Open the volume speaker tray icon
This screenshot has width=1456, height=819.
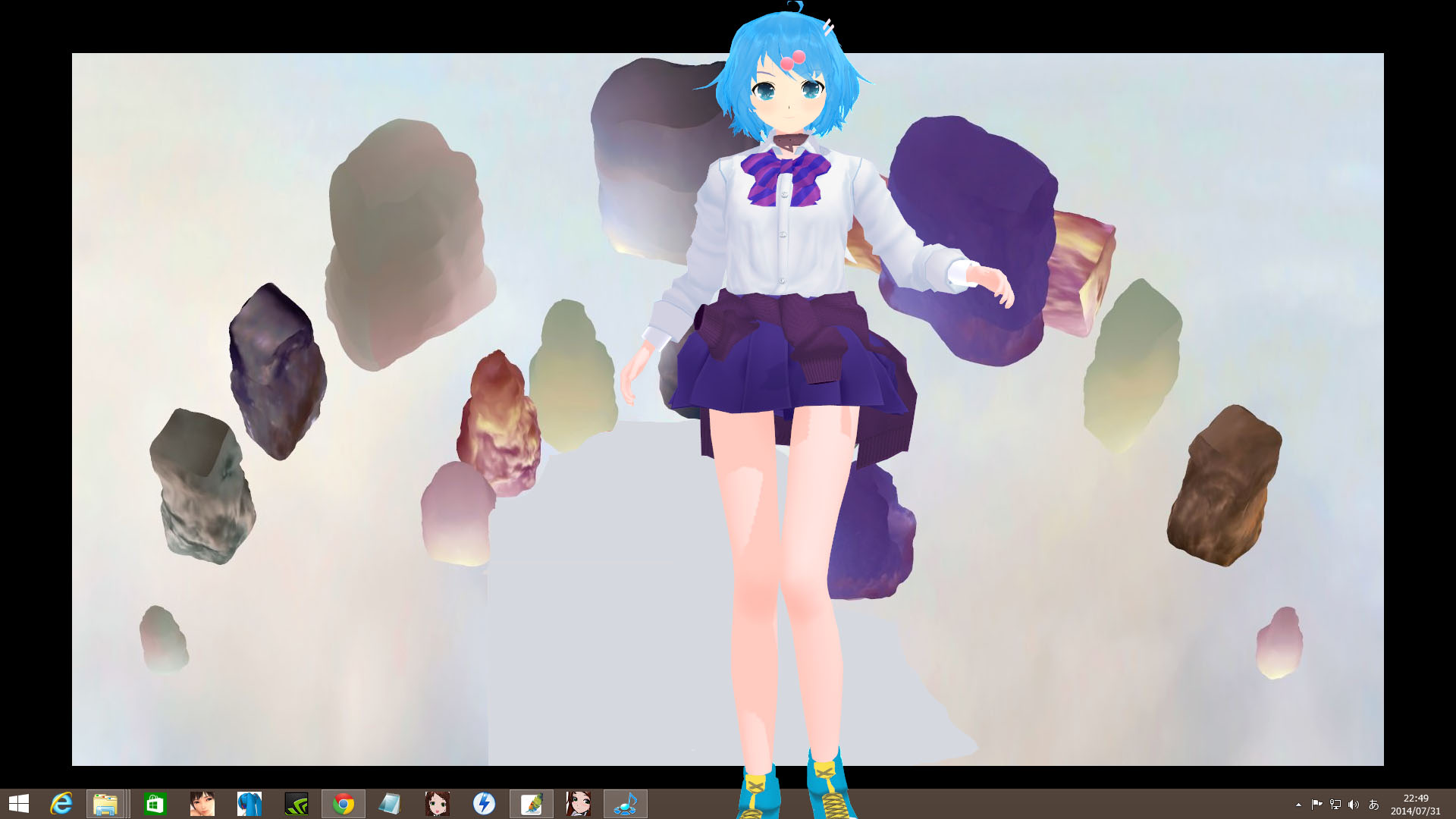pyautogui.click(x=1354, y=805)
